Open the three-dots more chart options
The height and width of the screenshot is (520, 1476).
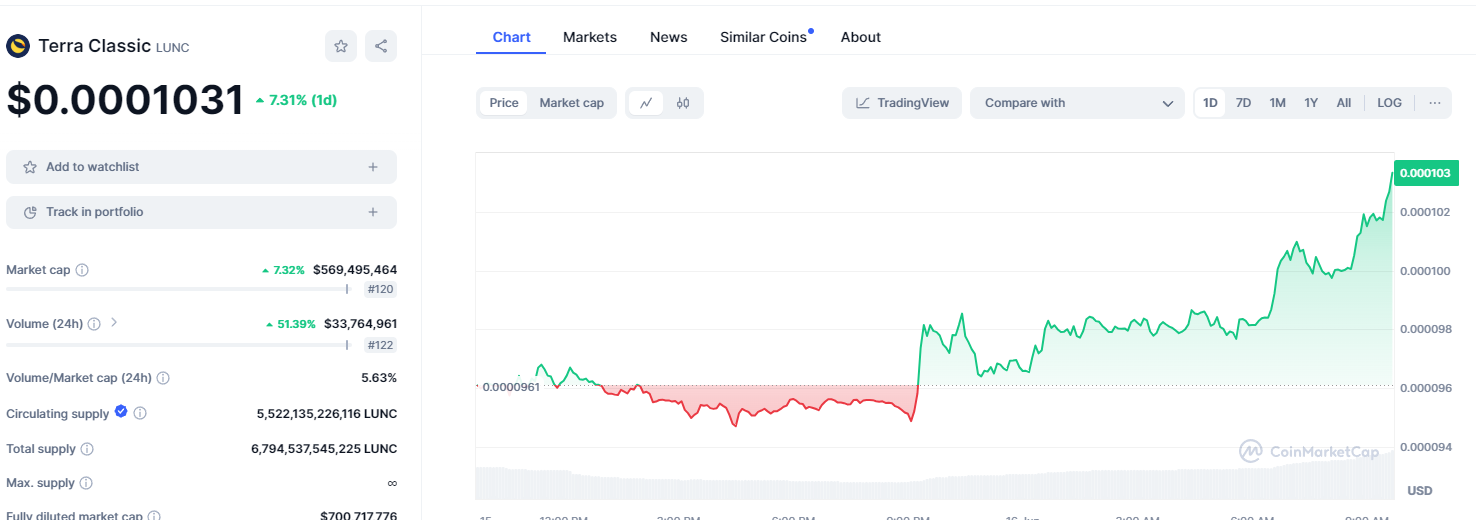pos(1434,103)
